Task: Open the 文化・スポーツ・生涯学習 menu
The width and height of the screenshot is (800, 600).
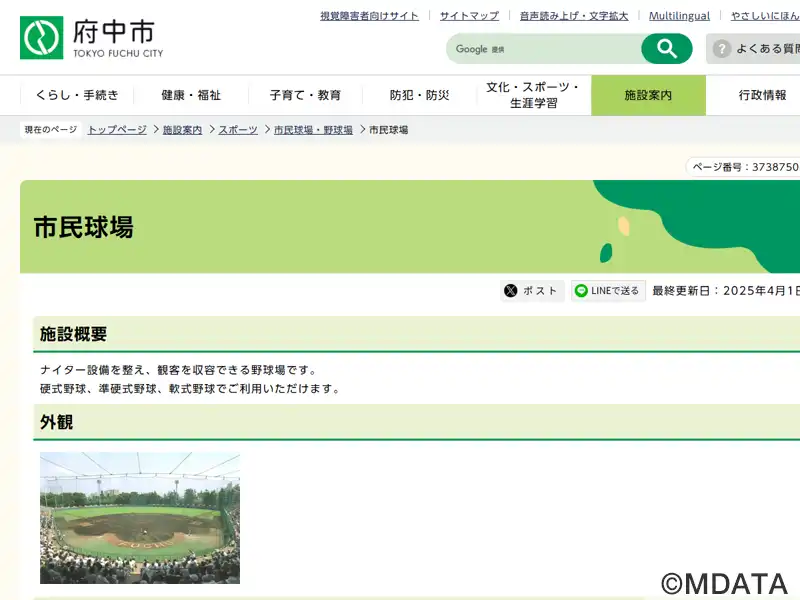Action: coord(534,95)
